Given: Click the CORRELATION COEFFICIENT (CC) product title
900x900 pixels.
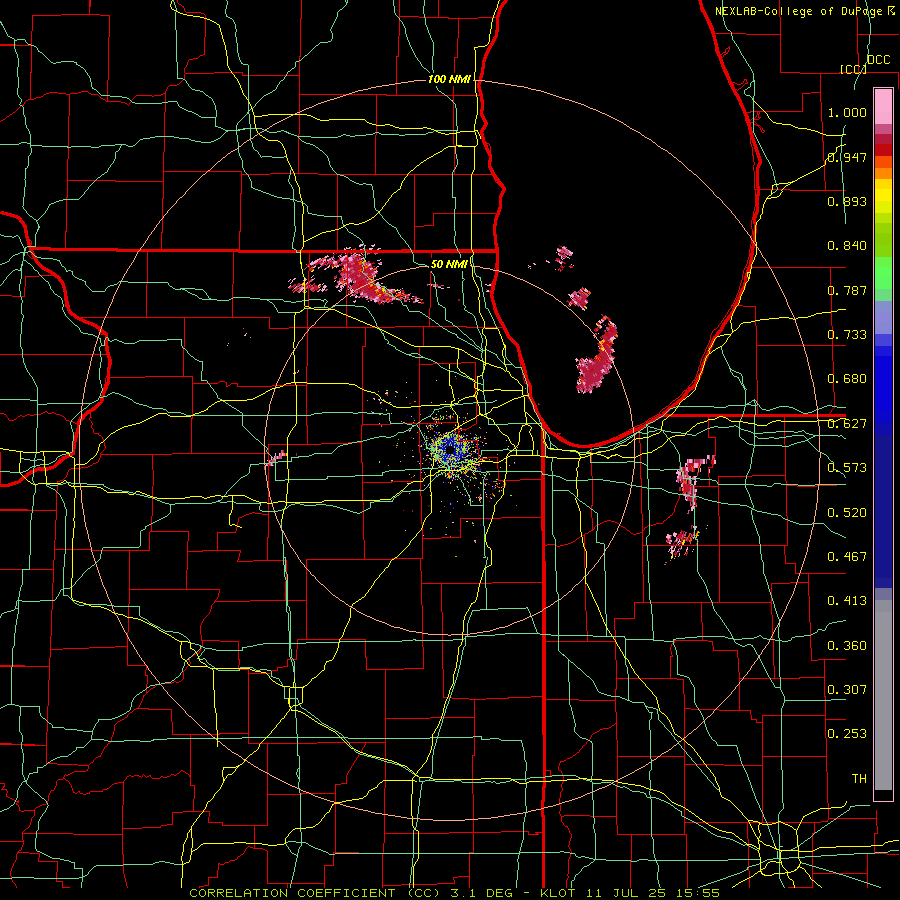Looking at the screenshot, I should (x=314, y=893).
